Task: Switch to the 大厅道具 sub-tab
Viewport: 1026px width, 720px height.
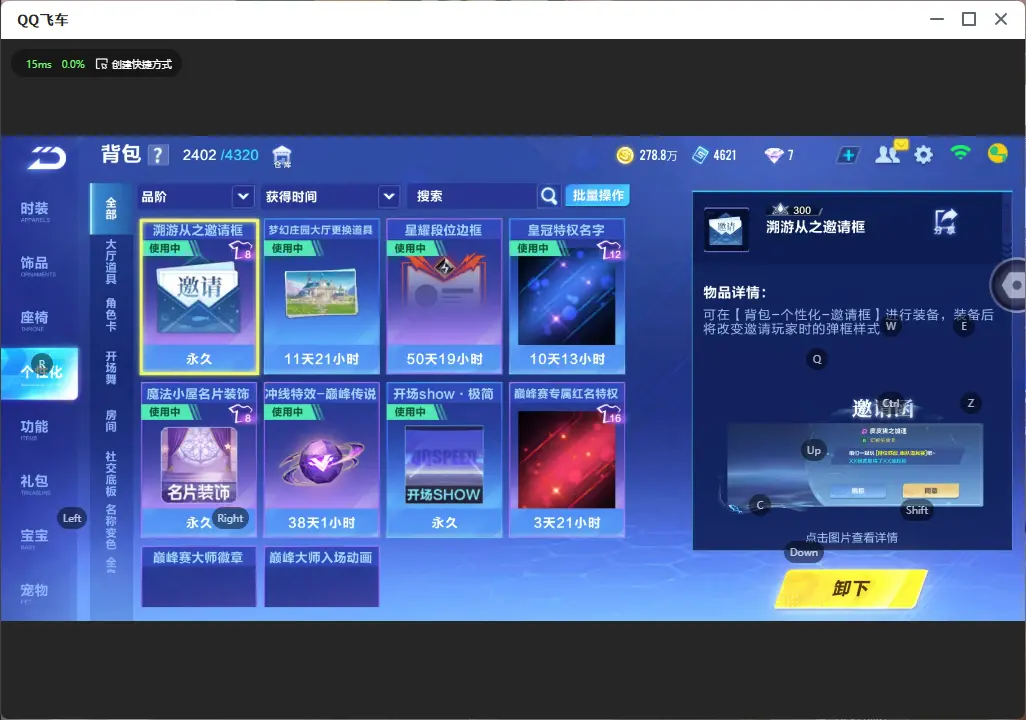Action: click(x=111, y=261)
